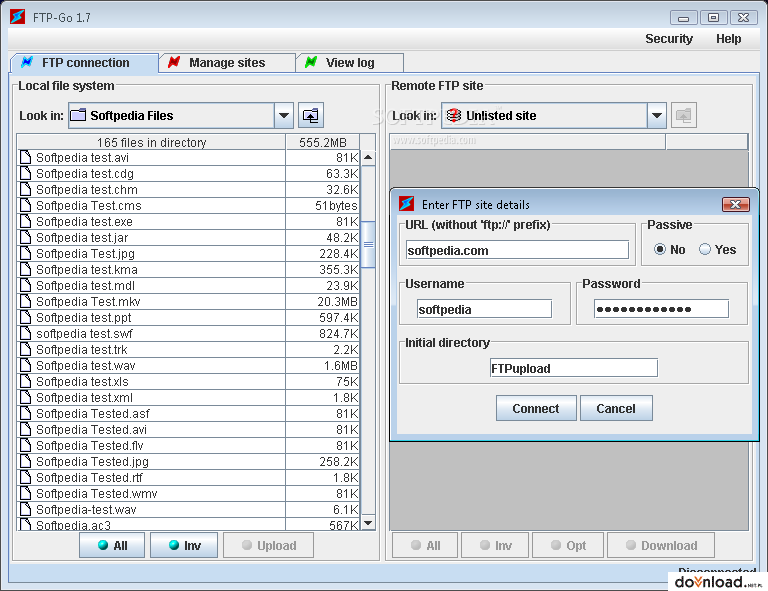
Task: Click file icon beside Softpedia test.chm
Action: (25, 189)
